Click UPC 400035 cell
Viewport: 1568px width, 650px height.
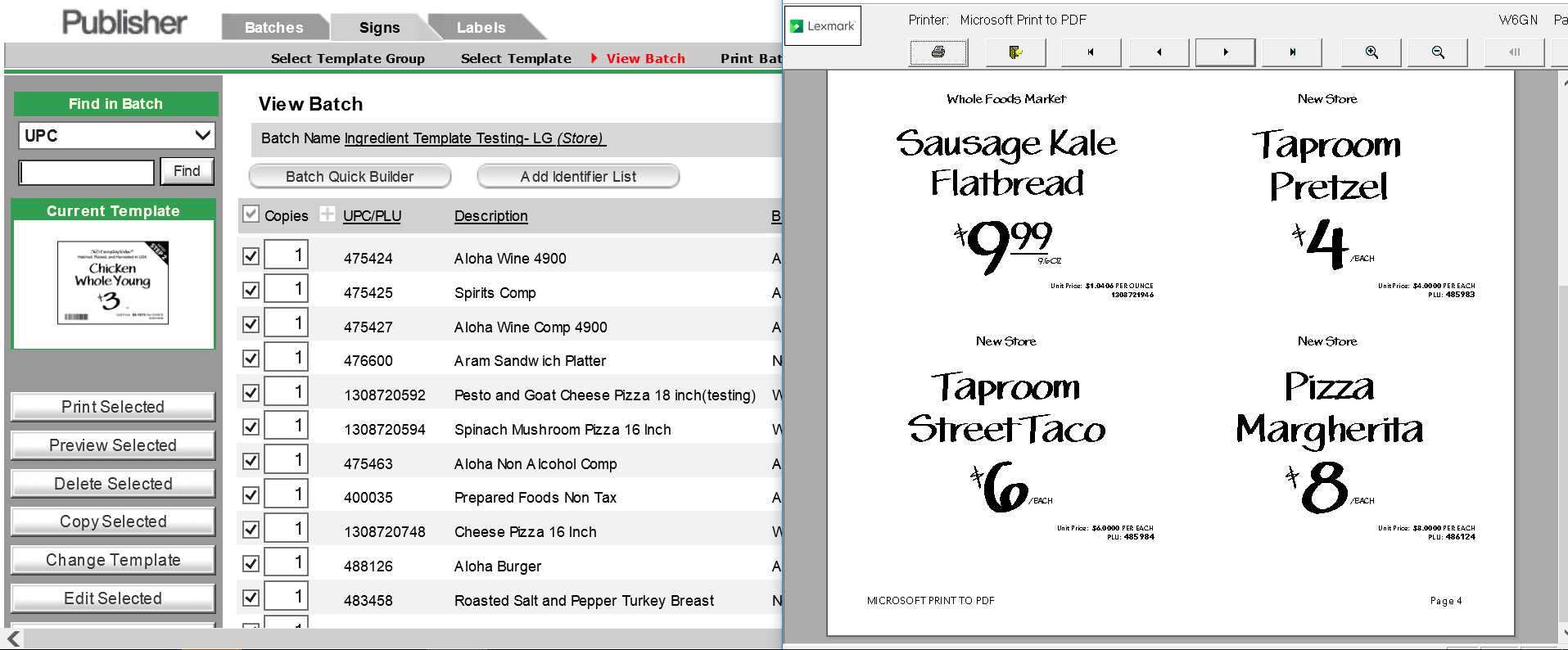click(x=368, y=498)
